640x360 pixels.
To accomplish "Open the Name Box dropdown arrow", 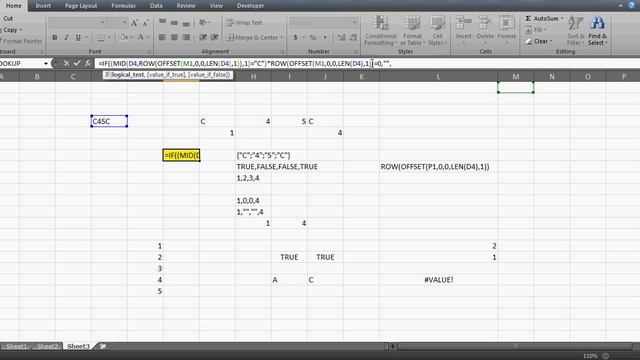I will click(x=46, y=64).
